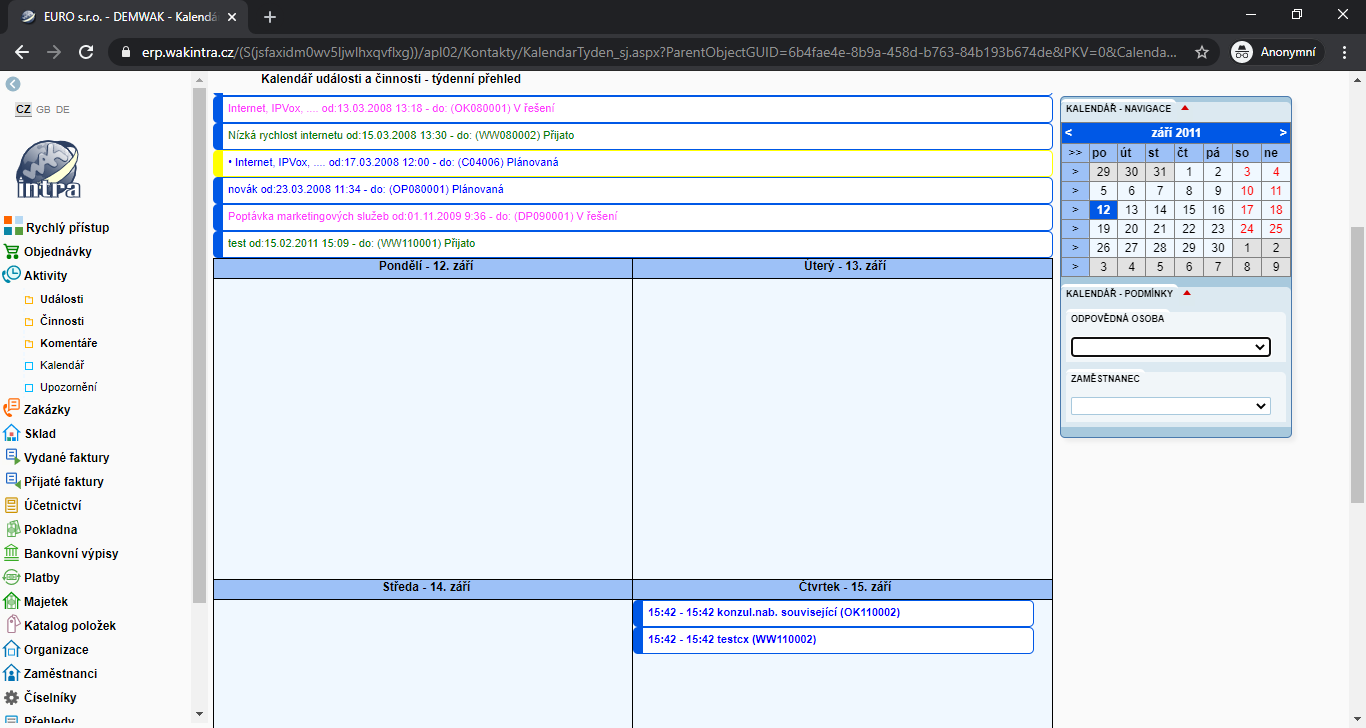Viewport: 1366px width, 728px height.
Task: Open Objednávky via the shopping cart icon
Action: (x=12, y=252)
